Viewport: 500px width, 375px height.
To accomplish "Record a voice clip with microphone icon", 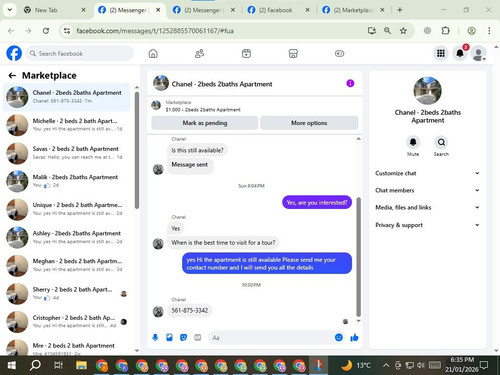I will point(155,338).
